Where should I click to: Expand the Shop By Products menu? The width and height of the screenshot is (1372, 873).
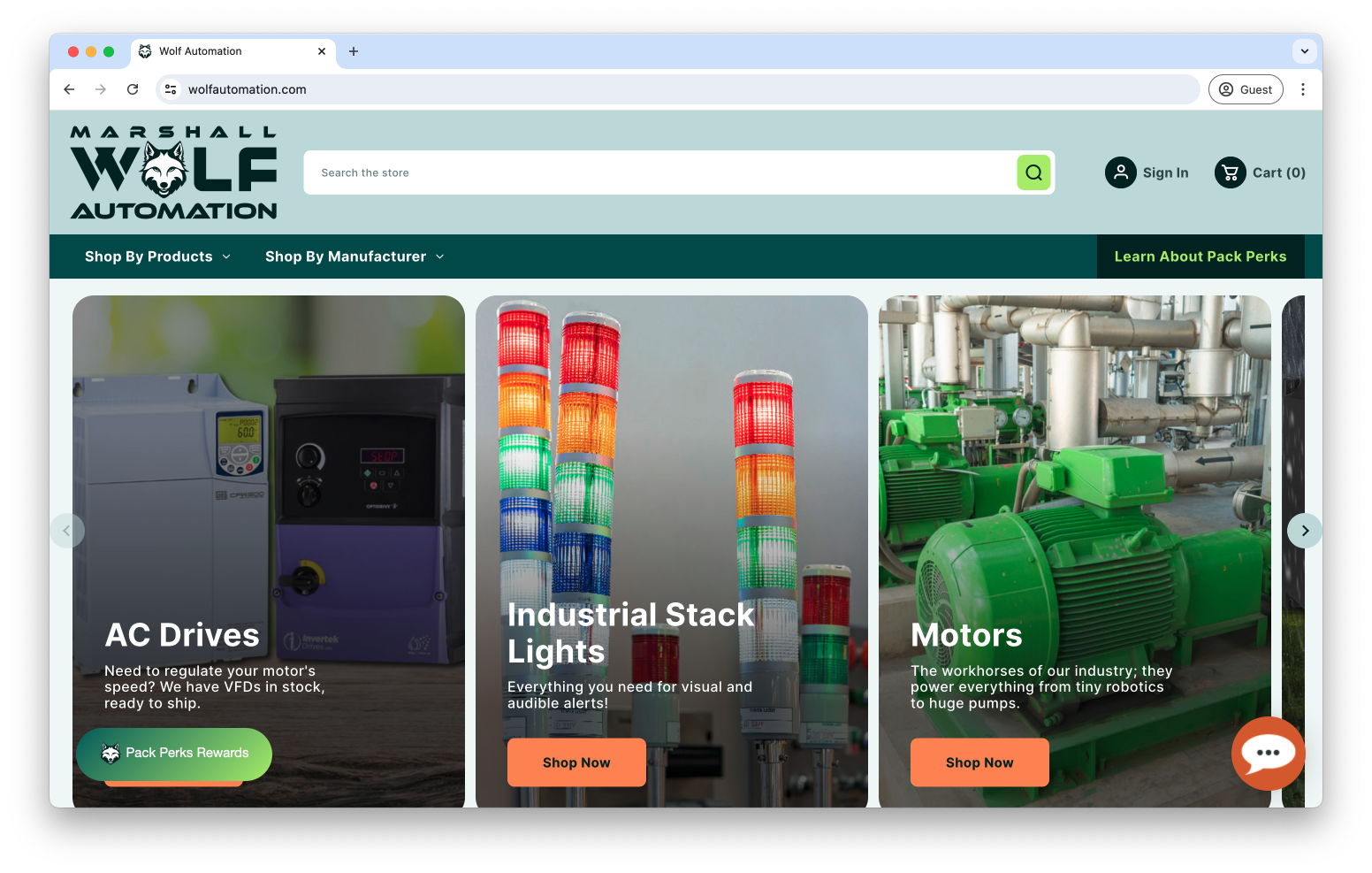158,257
